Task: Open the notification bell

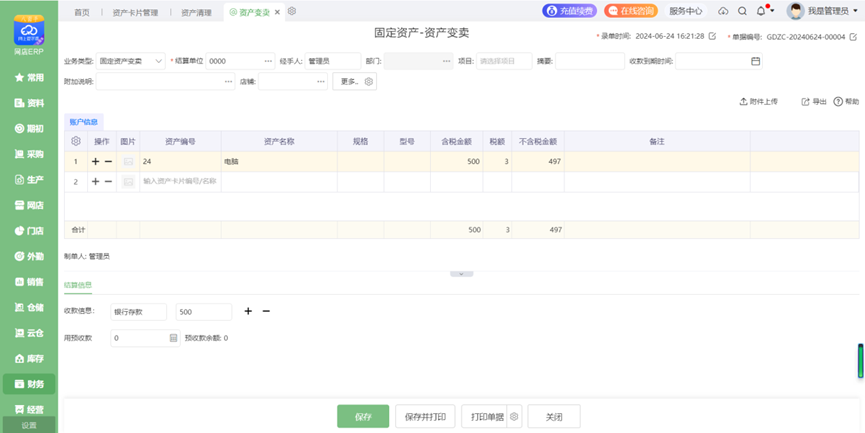Action: point(761,11)
